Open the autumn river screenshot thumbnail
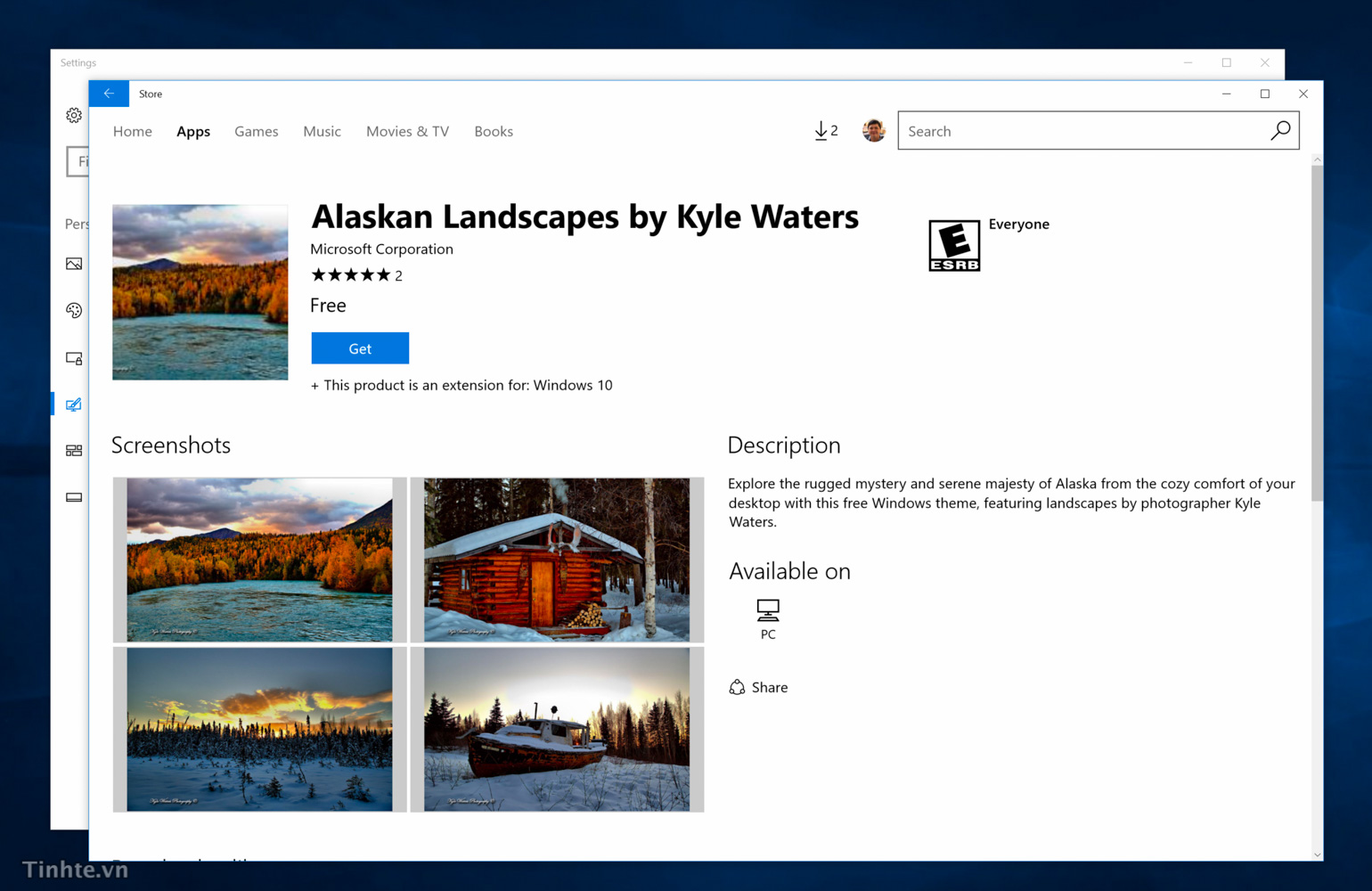This screenshot has height=891, width=1372. 259,560
